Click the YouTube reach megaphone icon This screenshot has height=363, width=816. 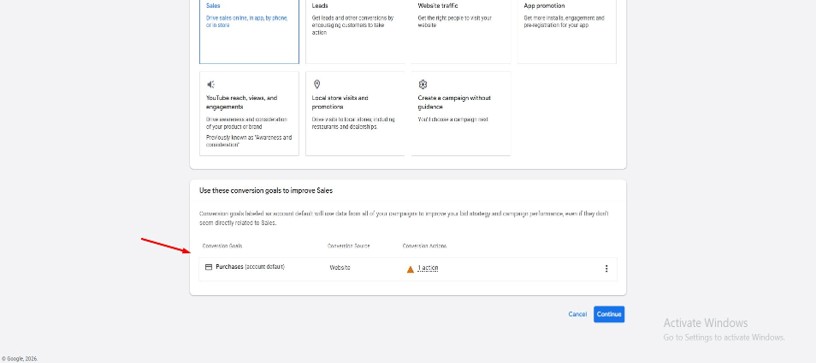(x=211, y=84)
